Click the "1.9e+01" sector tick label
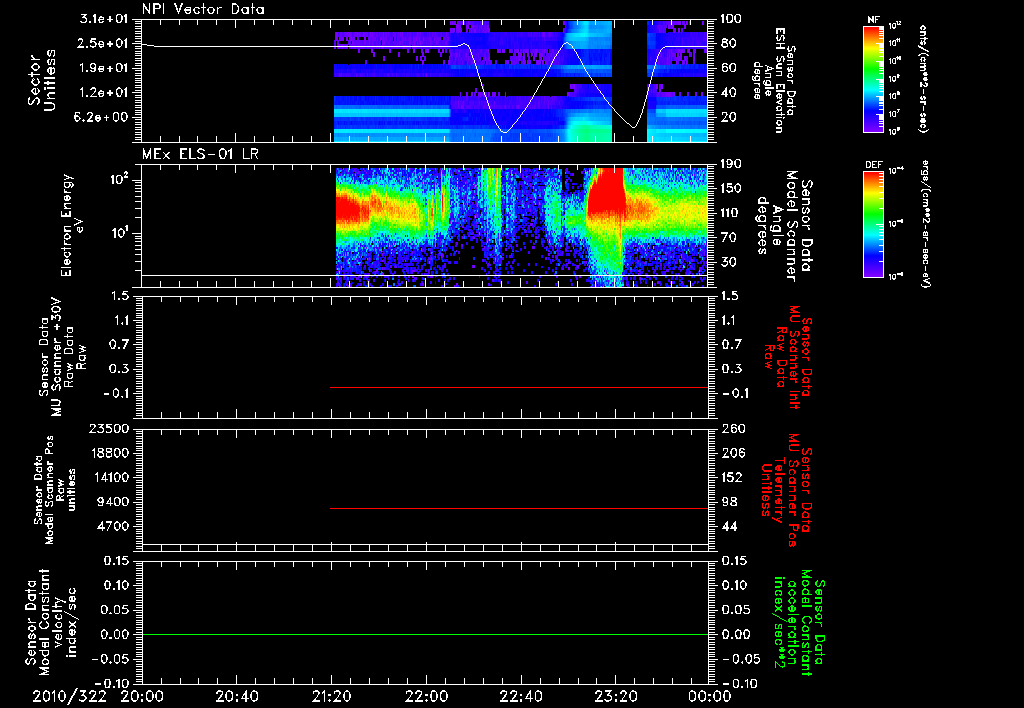The width and height of the screenshot is (1024, 708). [104, 68]
